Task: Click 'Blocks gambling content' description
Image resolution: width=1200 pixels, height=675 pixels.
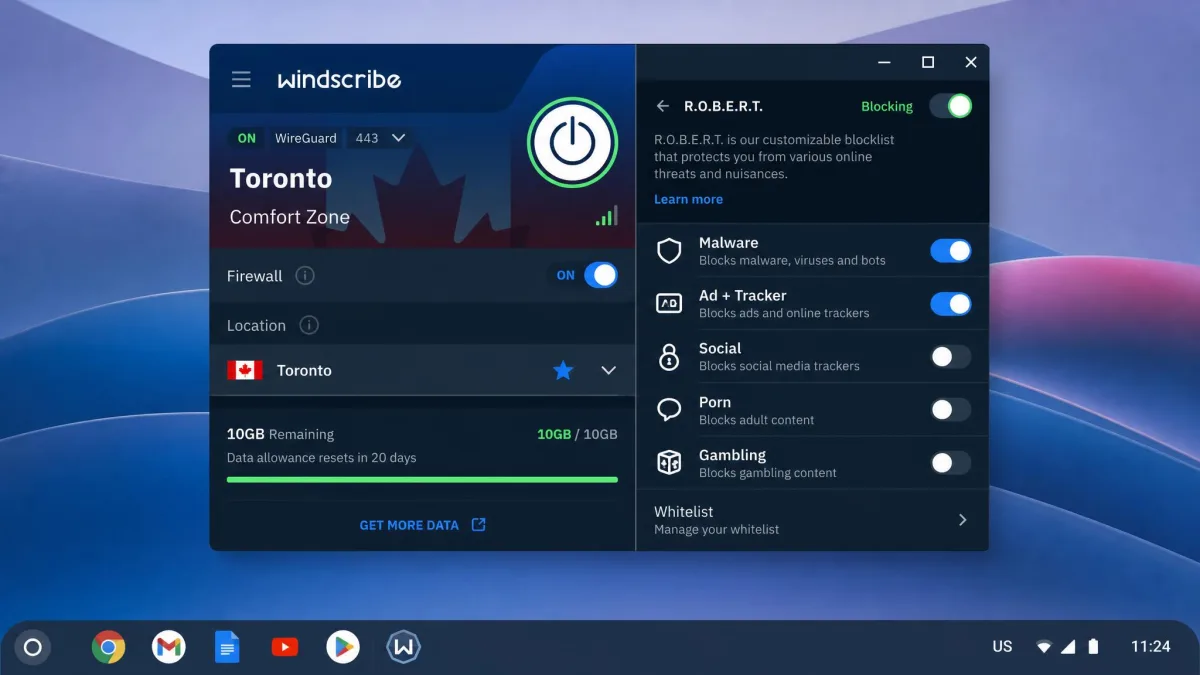Action: [x=768, y=473]
